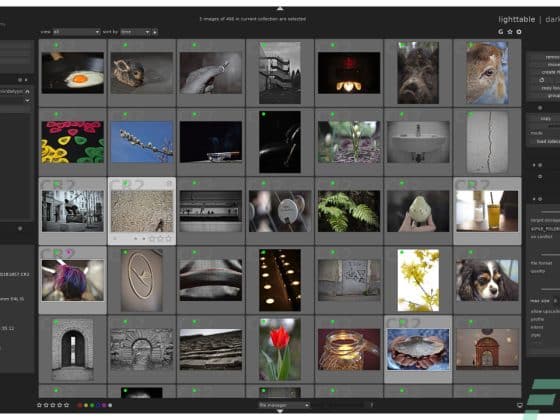Click the load sidecar button
This screenshot has width=560, height=420.
click(x=548, y=141)
